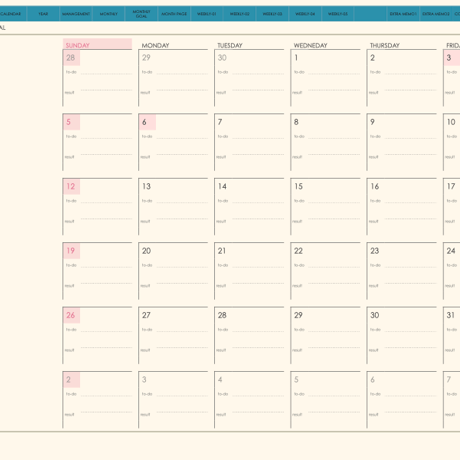This screenshot has height=460, width=460.
Task: Click the MONDAY column header
Action: pos(155,45)
